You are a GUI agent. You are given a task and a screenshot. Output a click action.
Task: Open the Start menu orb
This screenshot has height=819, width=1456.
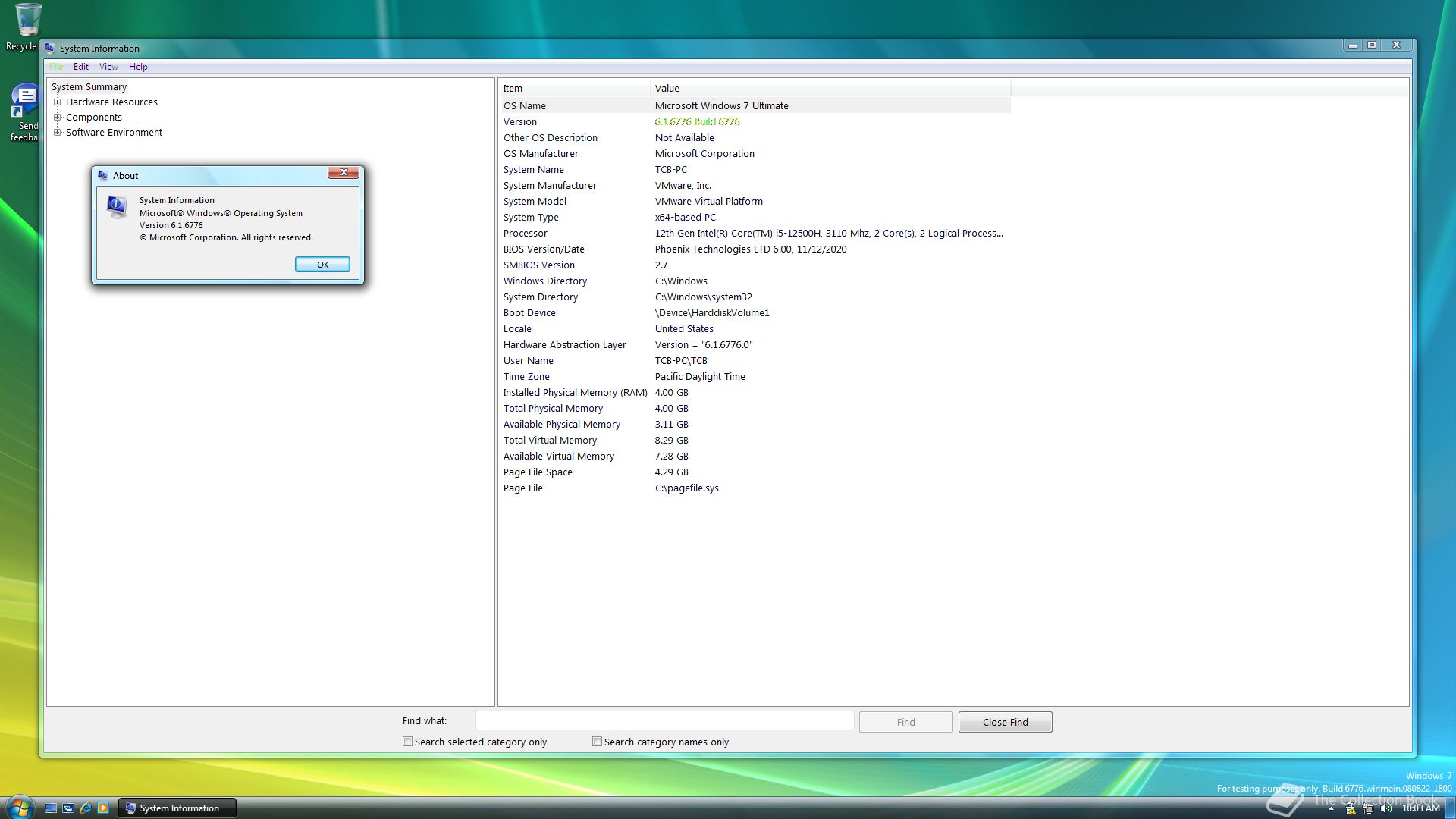(x=19, y=807)
